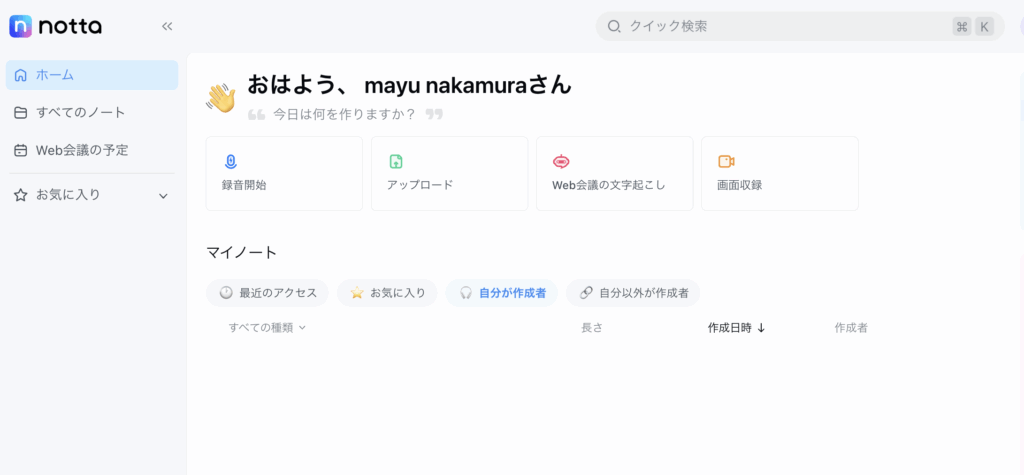
Task: Click the magnifier icon in quick search
Action: [614, 27]
